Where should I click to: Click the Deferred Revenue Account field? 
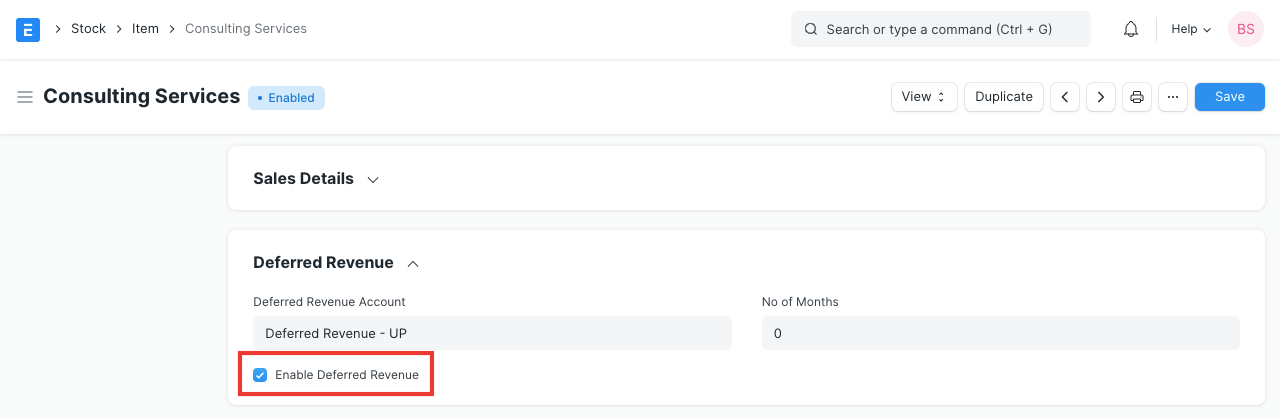point(492,333)
